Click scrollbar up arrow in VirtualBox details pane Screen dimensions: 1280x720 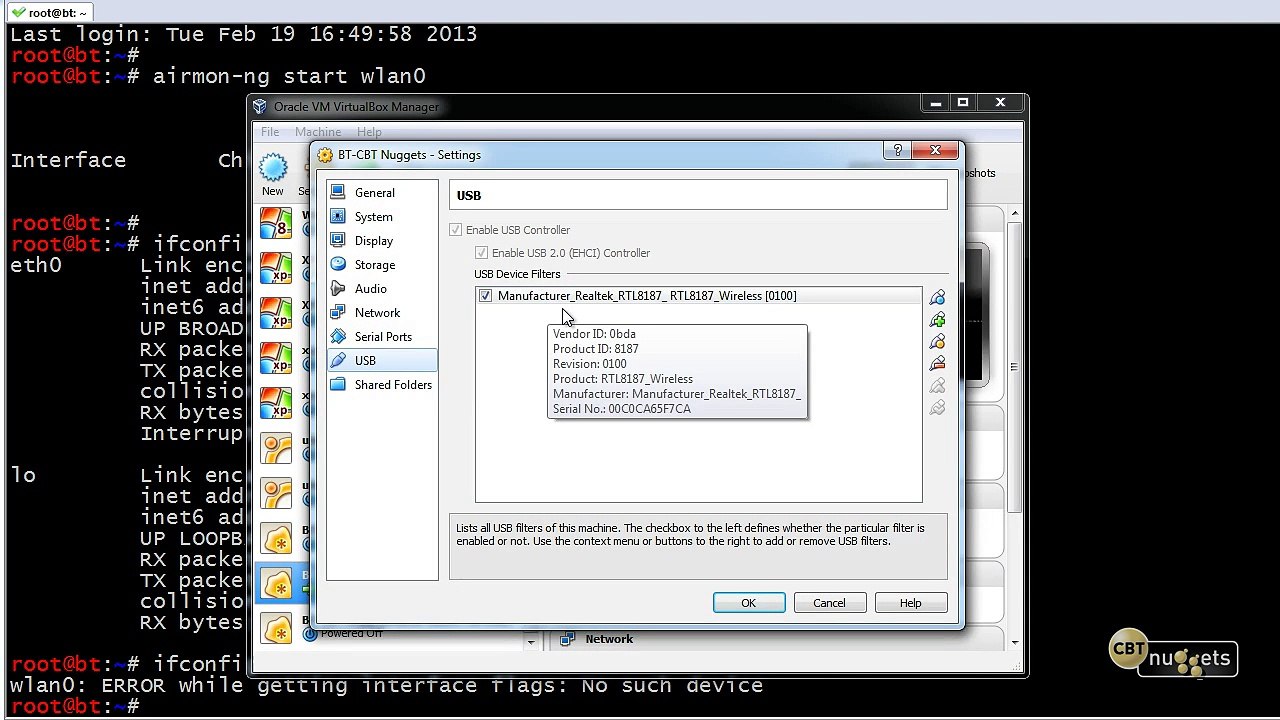click(1015, 213)
